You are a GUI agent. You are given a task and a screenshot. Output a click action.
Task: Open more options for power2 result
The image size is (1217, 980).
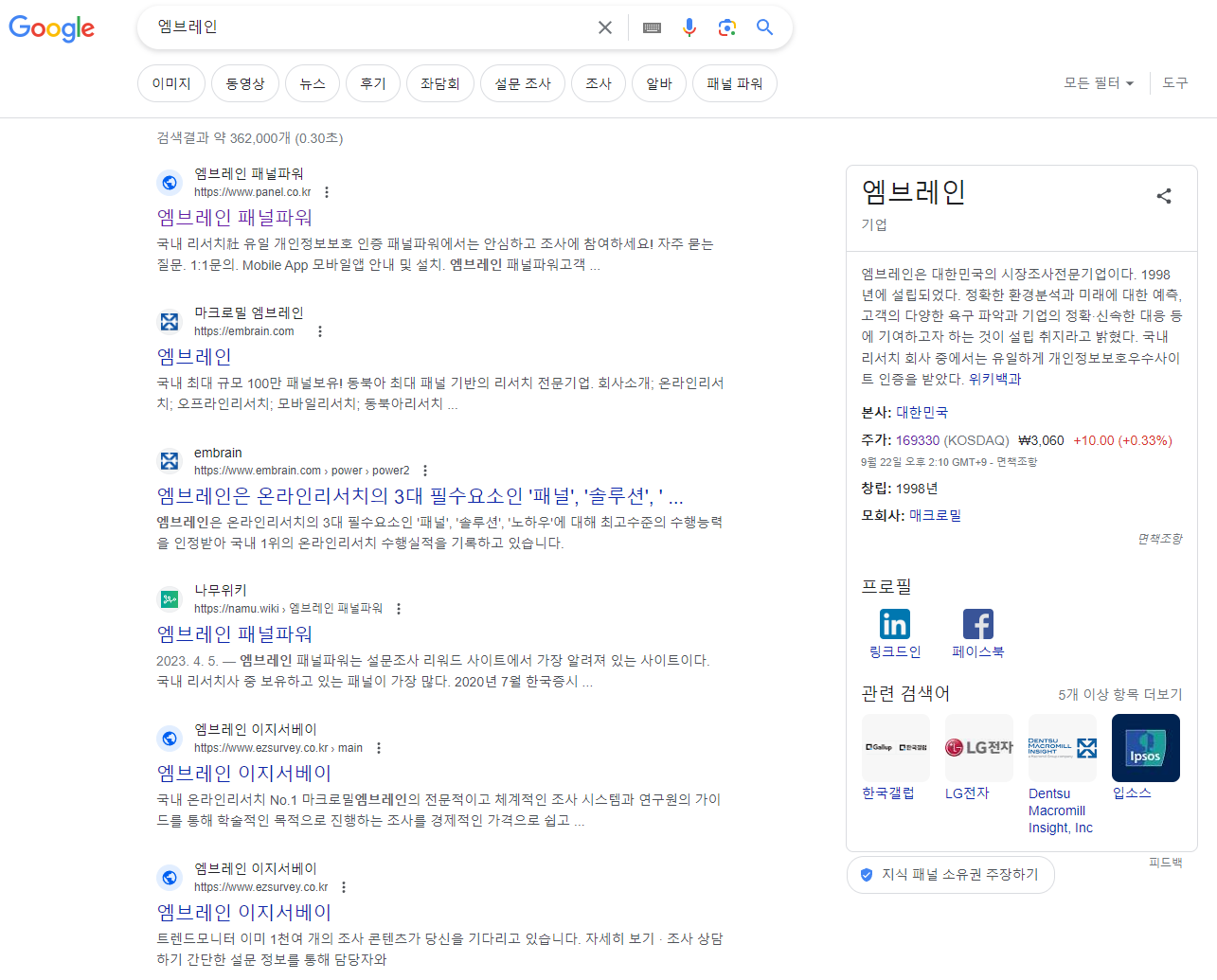(425, 471)
